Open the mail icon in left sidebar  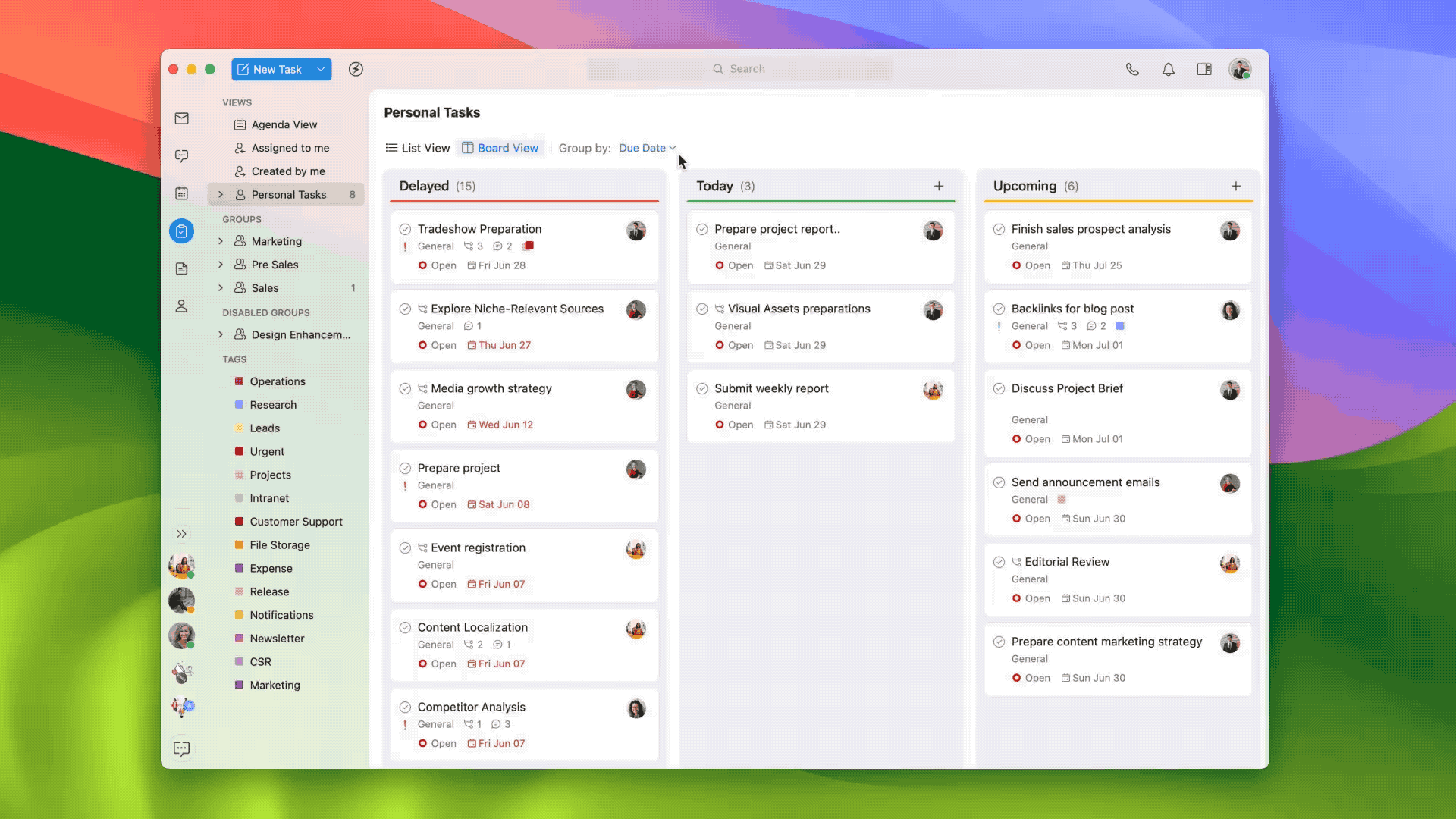pos(181,118)
